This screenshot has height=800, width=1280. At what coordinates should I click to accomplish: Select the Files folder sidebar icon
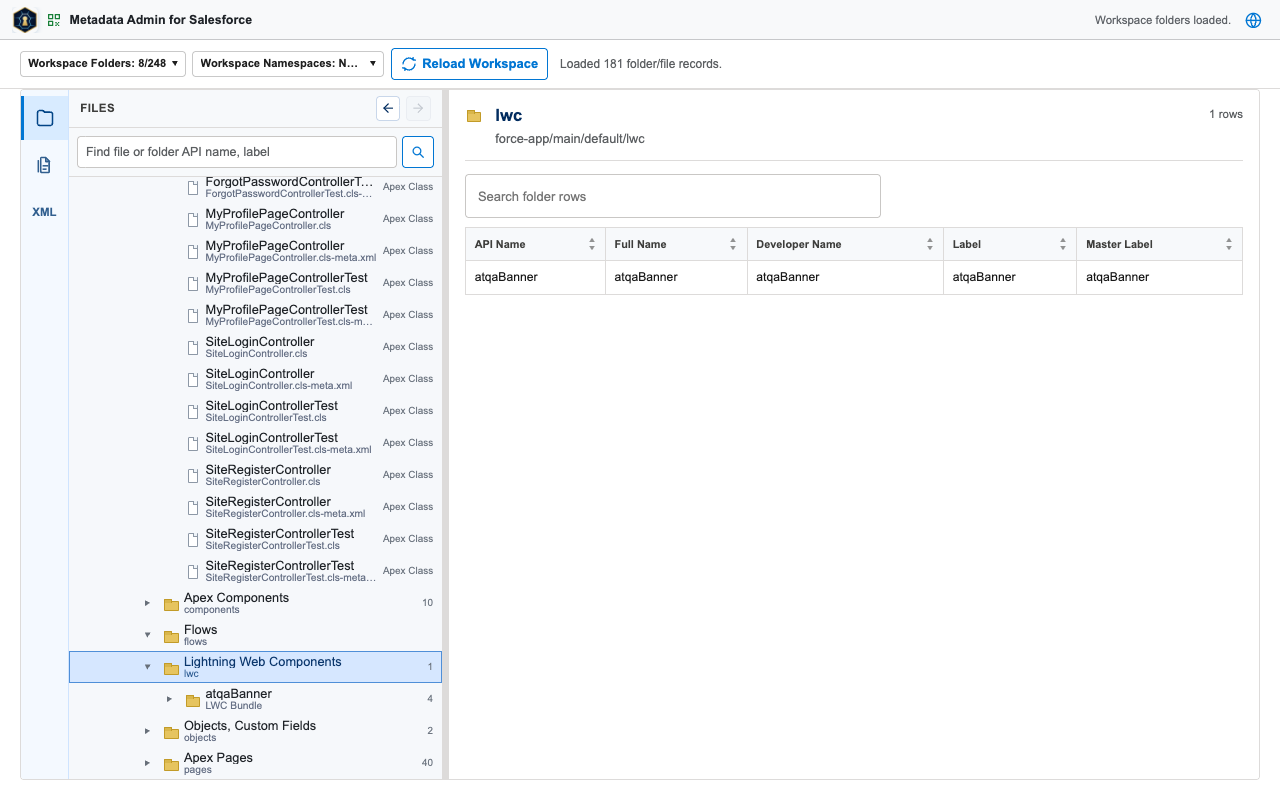point(45,118)
